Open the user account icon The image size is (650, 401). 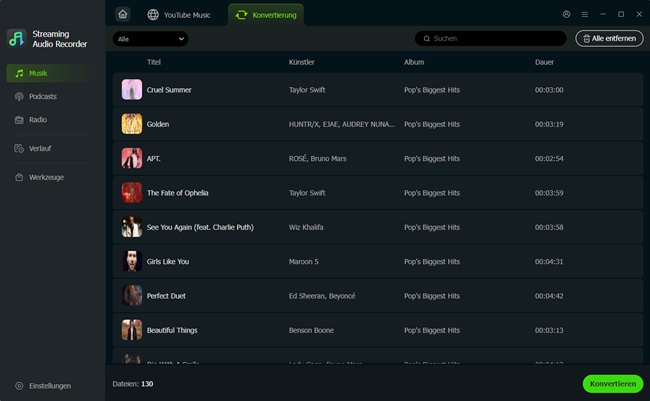[x=566, y=14]
